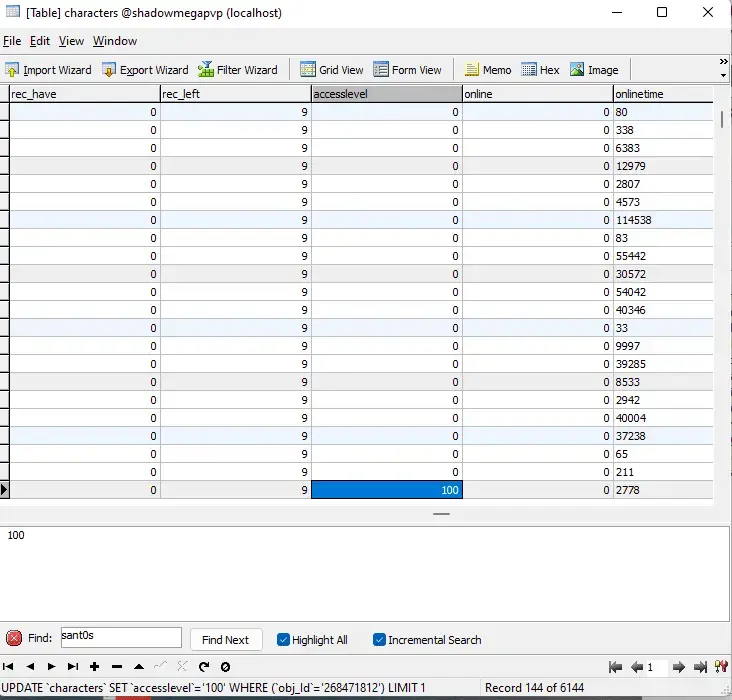Select onlinetime cell 37238
This screenshot has width=732, height=700.
(x=663, y=436)
